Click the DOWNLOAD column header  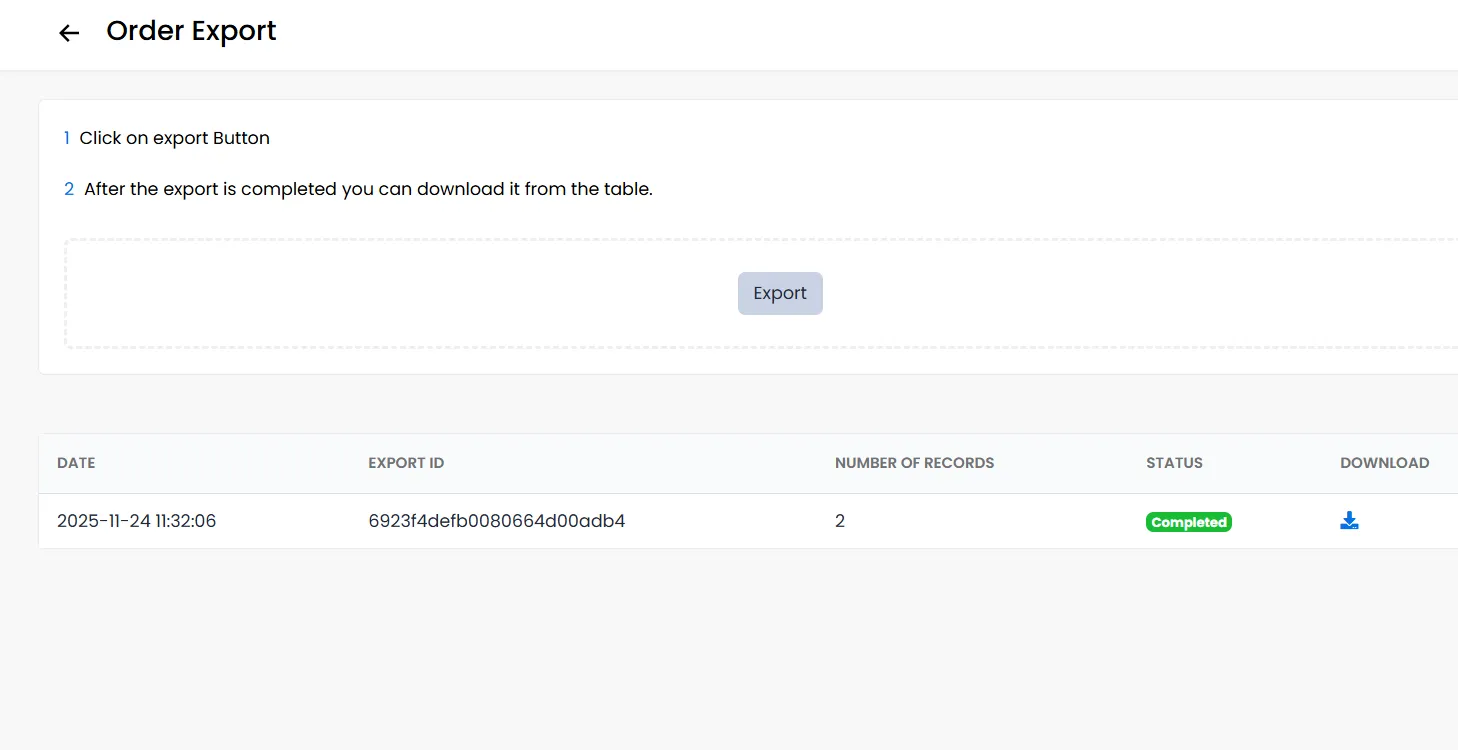(x=1384, y=463)
